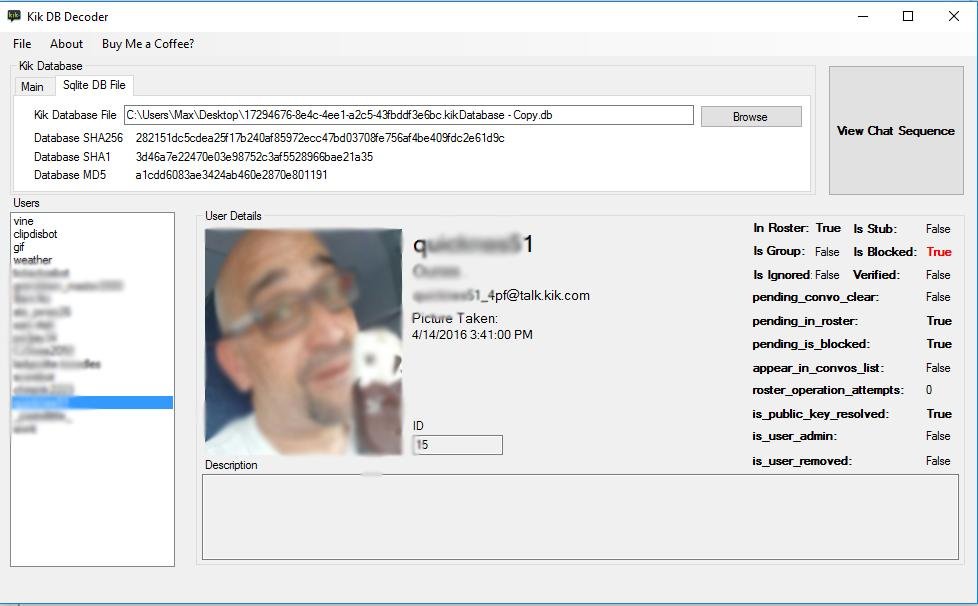978x606 pixels.
Task: Select the highlighted blue user row
Action: [92, 402]
